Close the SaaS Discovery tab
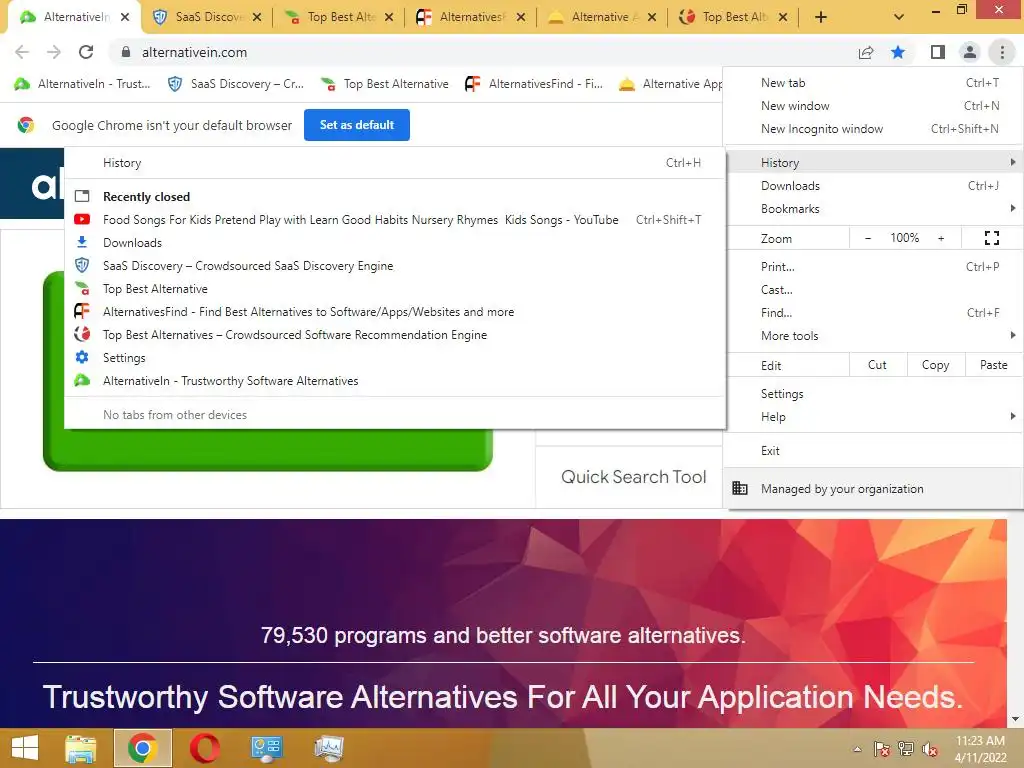Viewport: 1024px width, 768px height. tap(257, 18)
